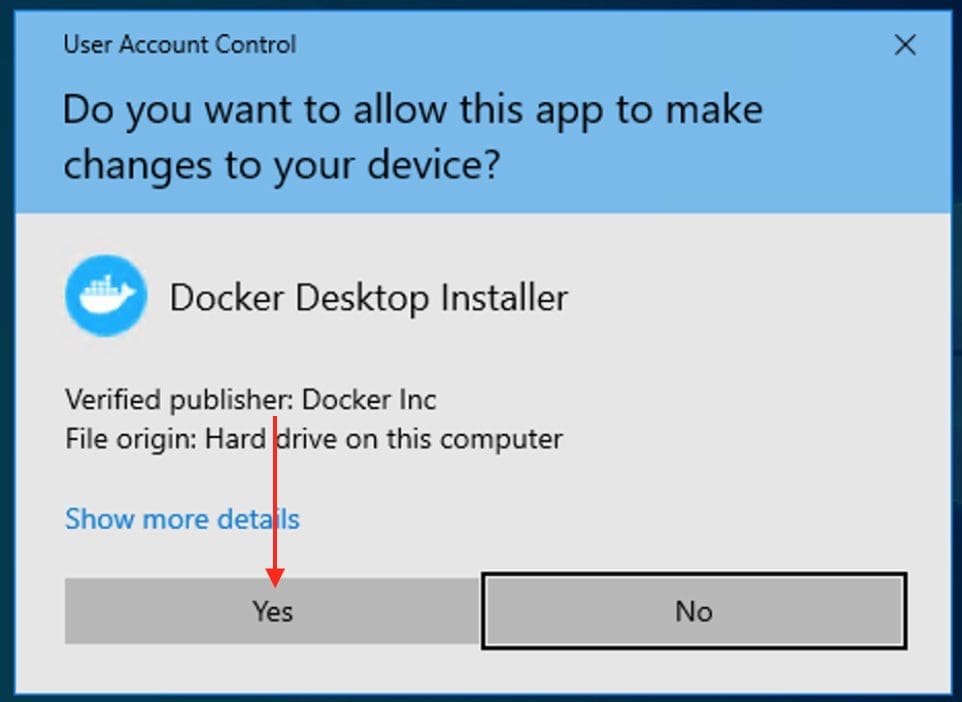Close the User Account Control dialog
962x702 pixels.
tap(905, 45)
